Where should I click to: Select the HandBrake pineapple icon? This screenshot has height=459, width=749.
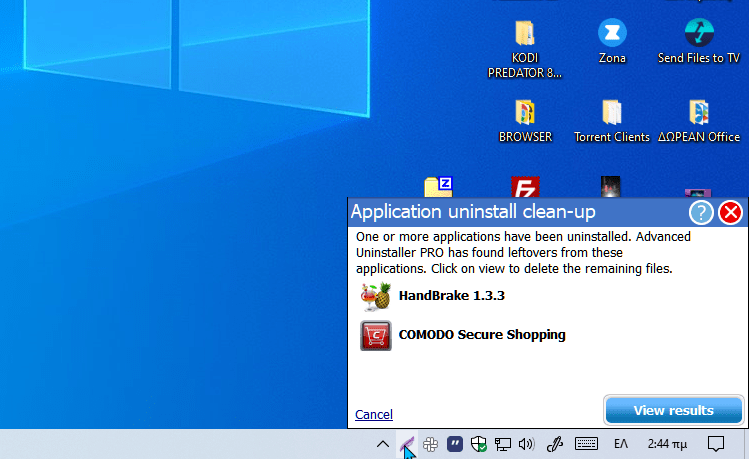(x=375, y=296)
